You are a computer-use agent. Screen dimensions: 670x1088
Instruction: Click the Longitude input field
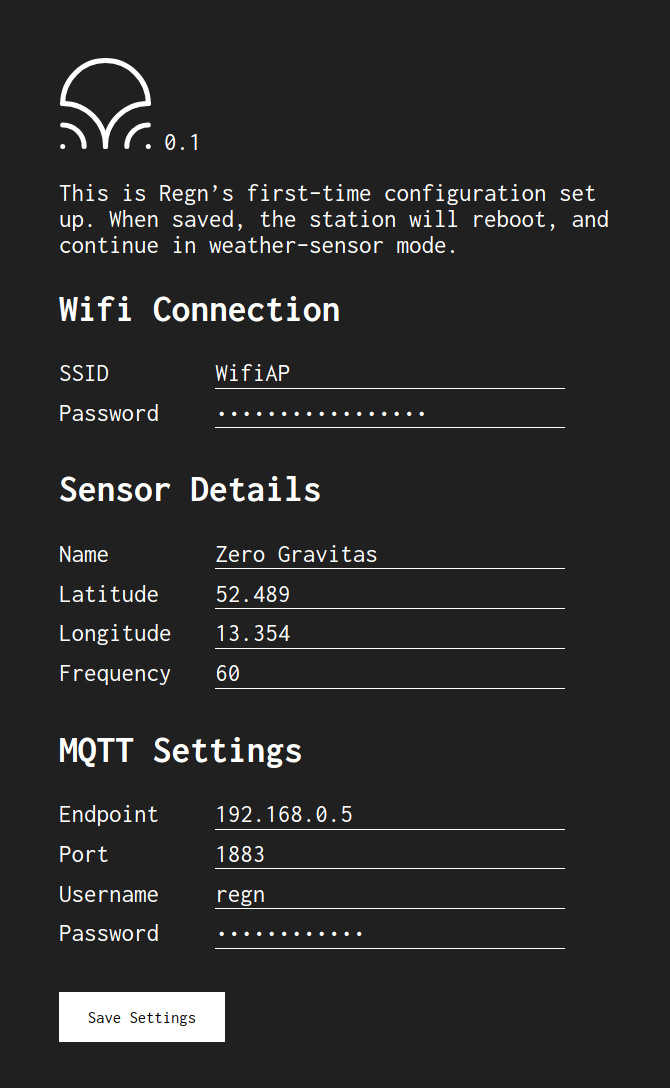[x=390, y=634]
